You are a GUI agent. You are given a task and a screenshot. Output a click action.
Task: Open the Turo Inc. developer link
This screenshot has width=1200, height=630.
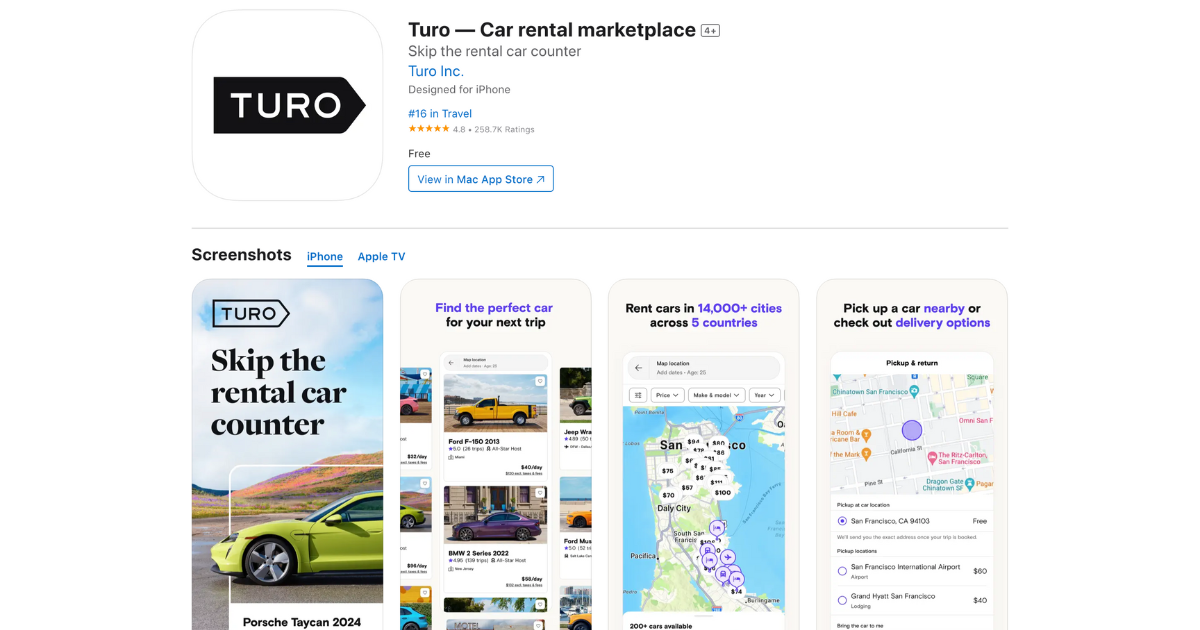(435, 71)
